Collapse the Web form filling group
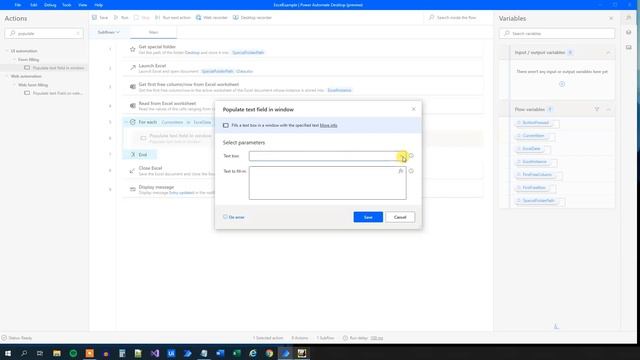Viewport: 640px width, 360px height. (14, 85)
